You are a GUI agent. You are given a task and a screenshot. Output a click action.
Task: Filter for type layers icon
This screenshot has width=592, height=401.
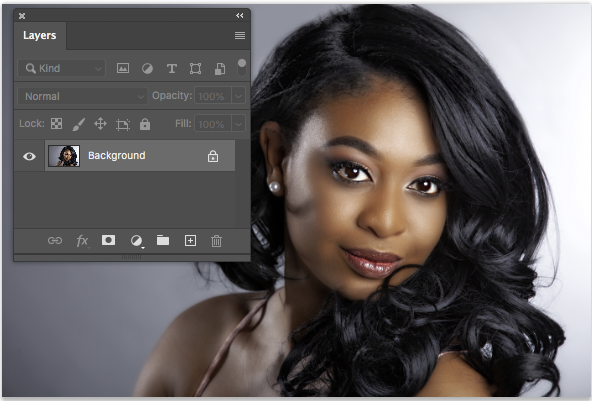click(x=172, y=68)
